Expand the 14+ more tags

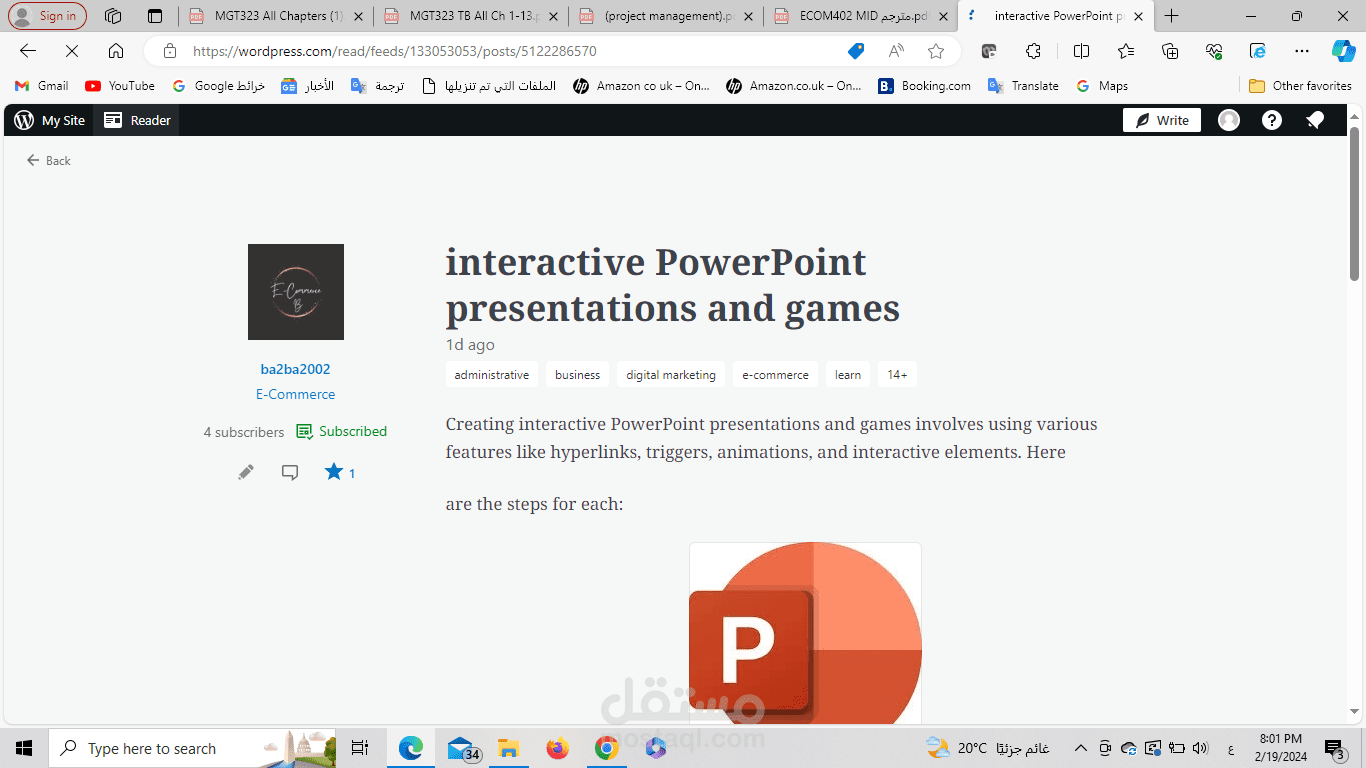click(897, 375)
